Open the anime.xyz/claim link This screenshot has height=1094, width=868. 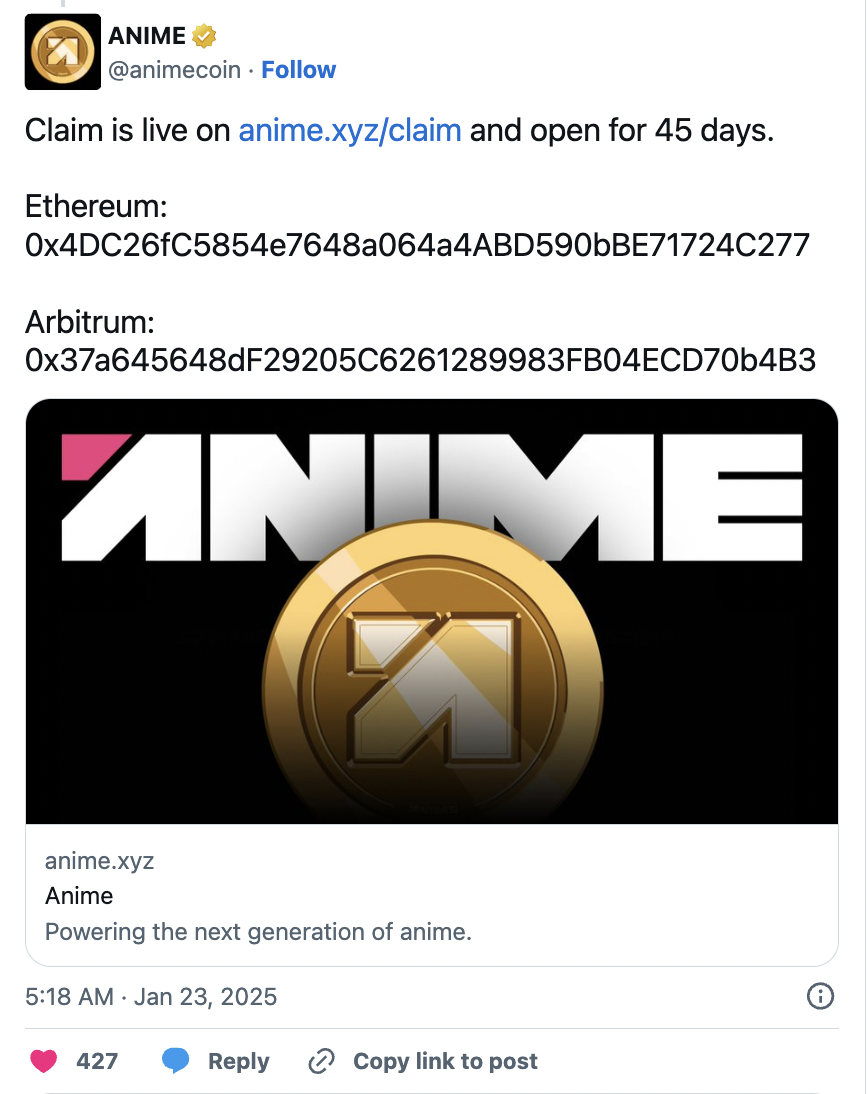tap(349, 130)
